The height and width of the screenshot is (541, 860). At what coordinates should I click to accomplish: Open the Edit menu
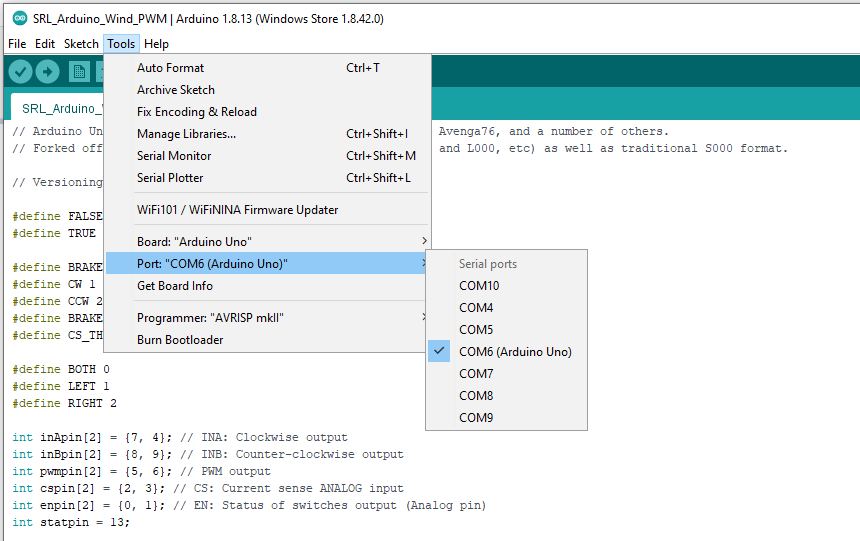(45, 44)
